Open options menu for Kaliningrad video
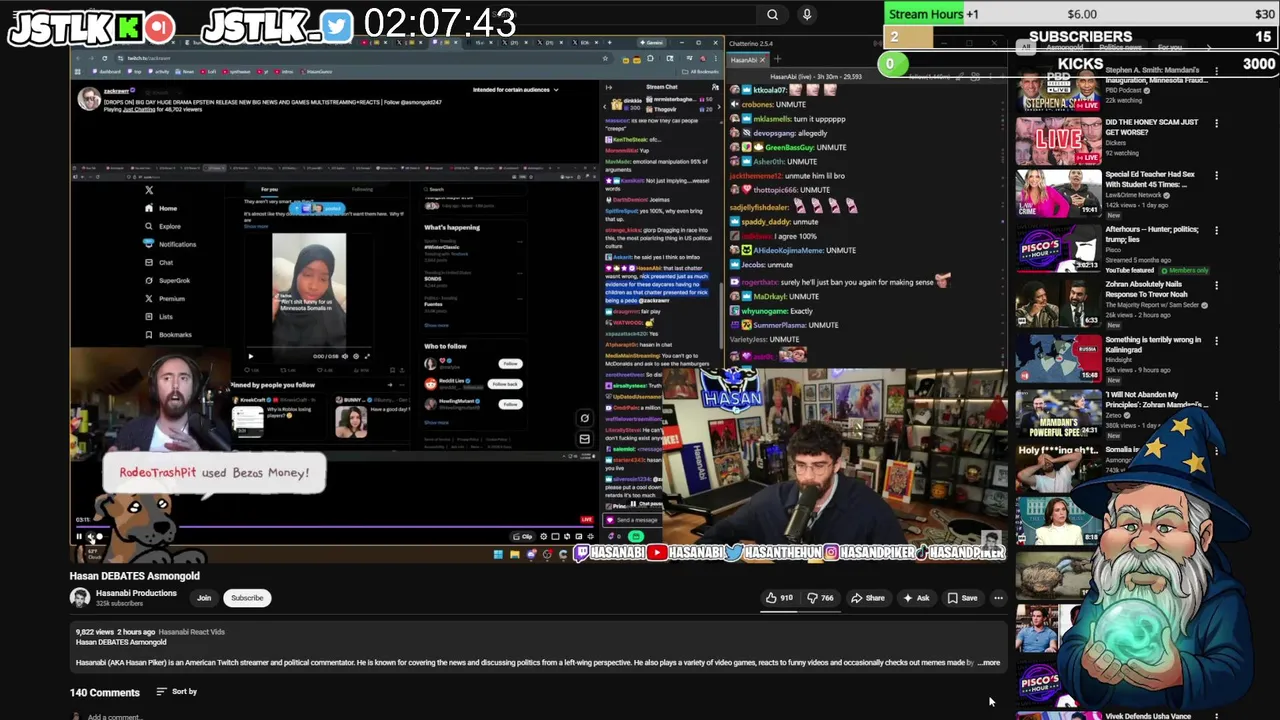The height and width of the screenshot is (720, 1280). click(x=1216, y=340)
